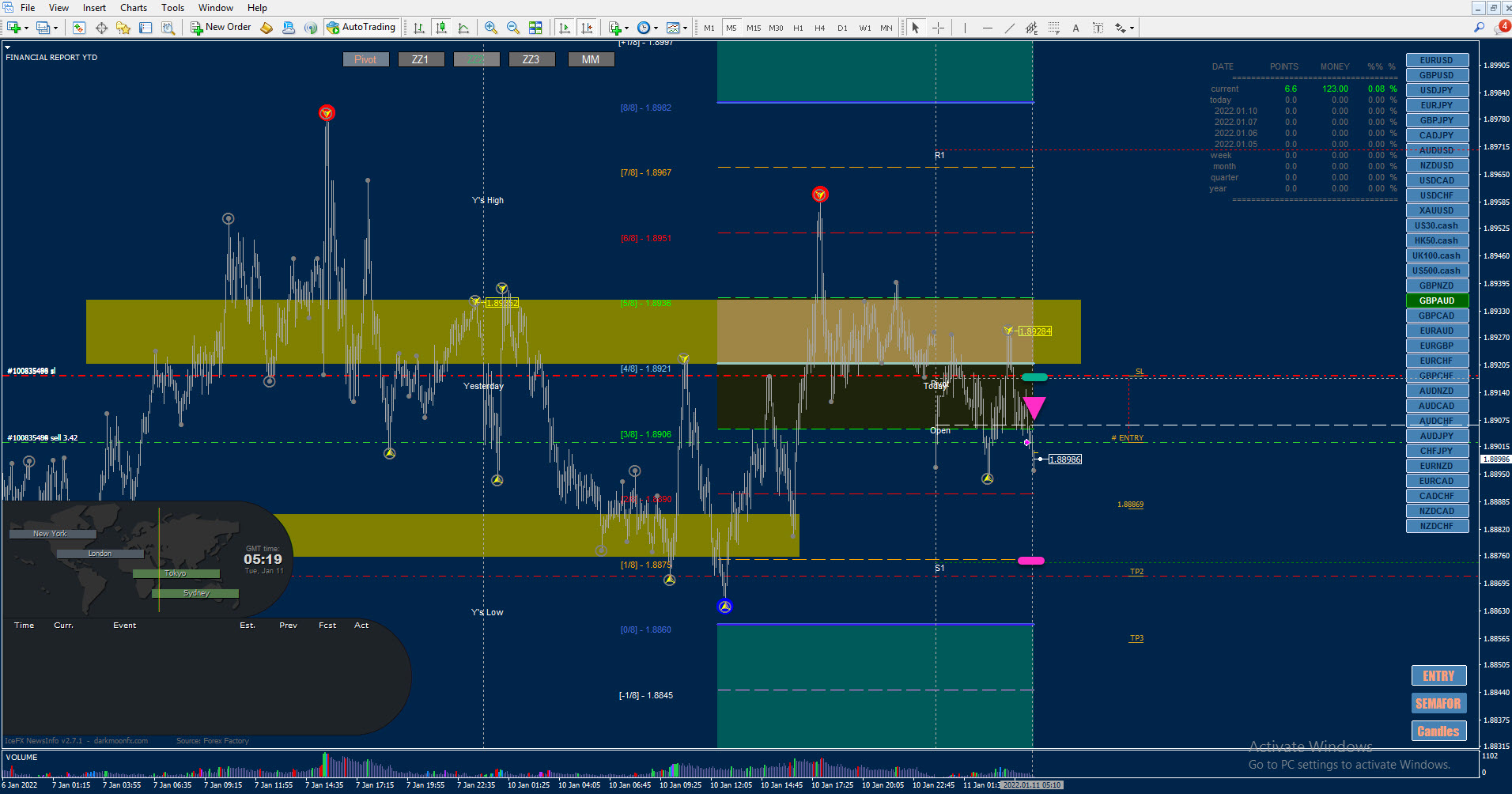Screen dimensions: 1512x794
Task: Expand the periodicity clock dropdown arrow
Action: (656, 28)
